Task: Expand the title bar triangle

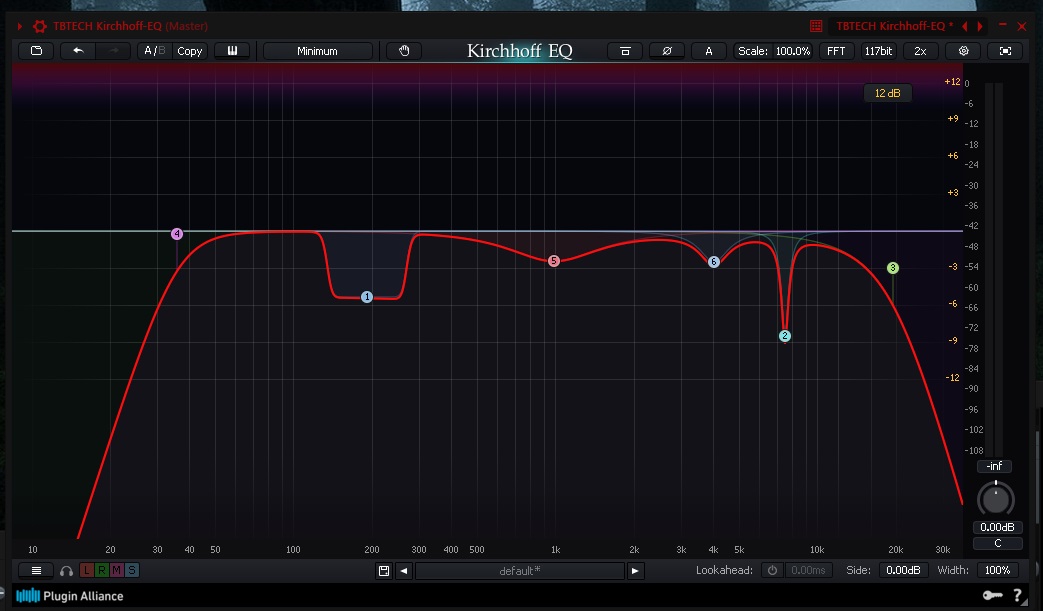Action: pos(19,26)
